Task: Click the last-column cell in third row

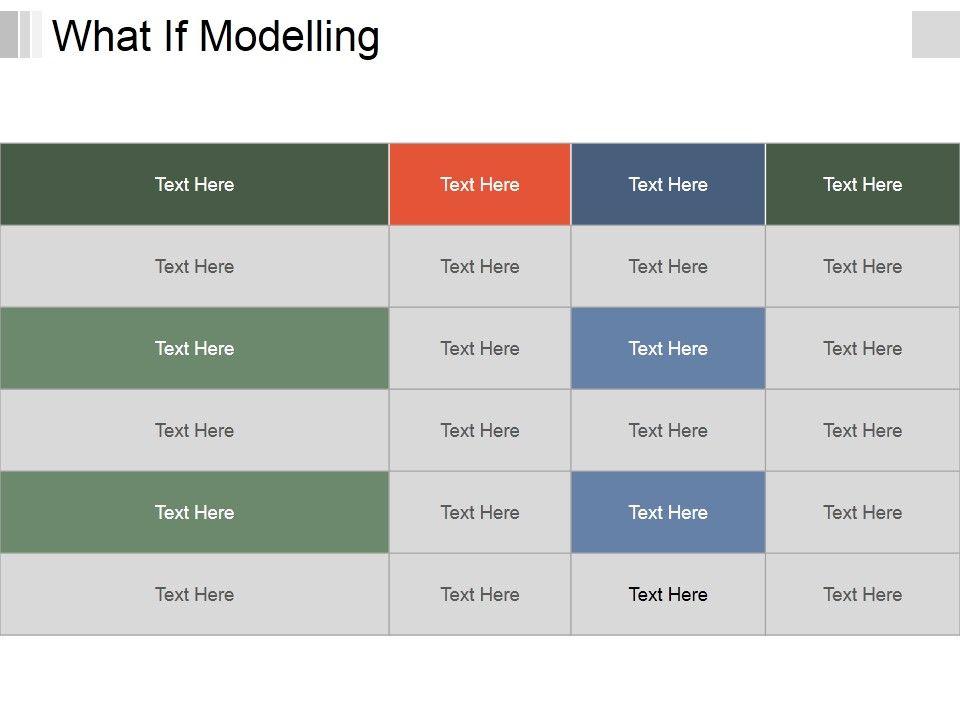Action: coord(862,348)
